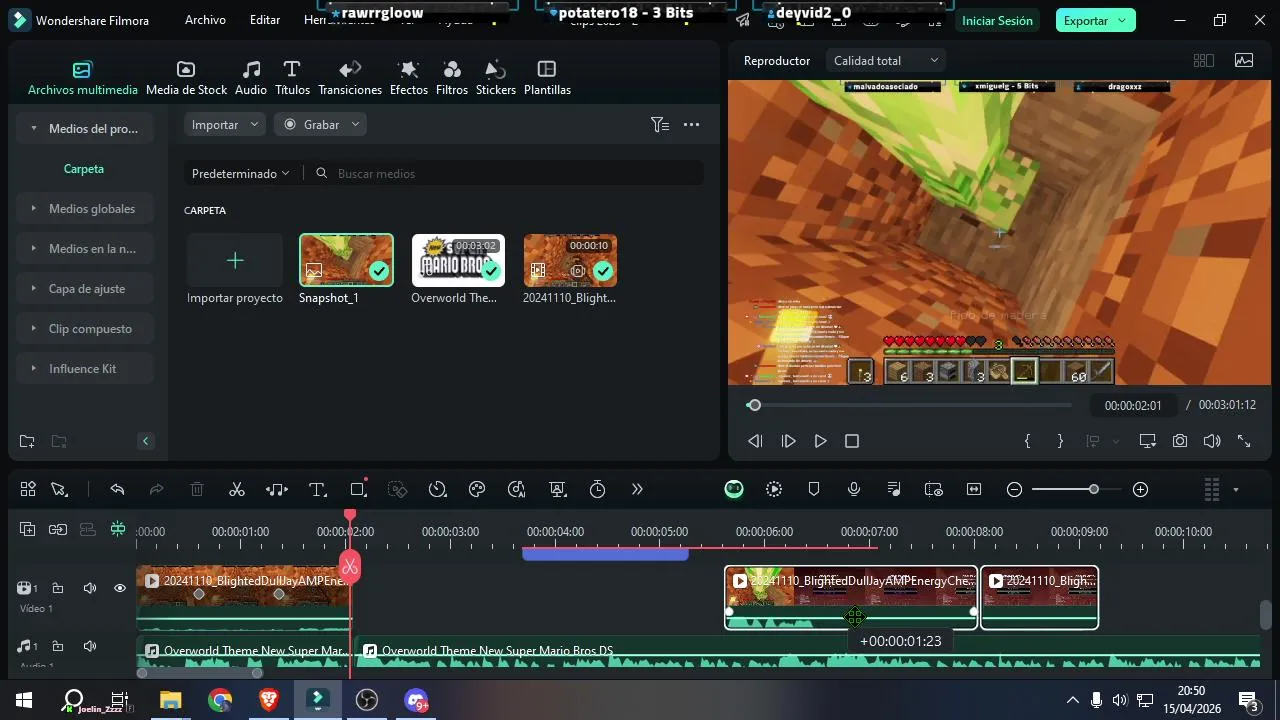1280x720 pixels.
Task: Select the Crop tool
Action: click(x=358, y=489)
